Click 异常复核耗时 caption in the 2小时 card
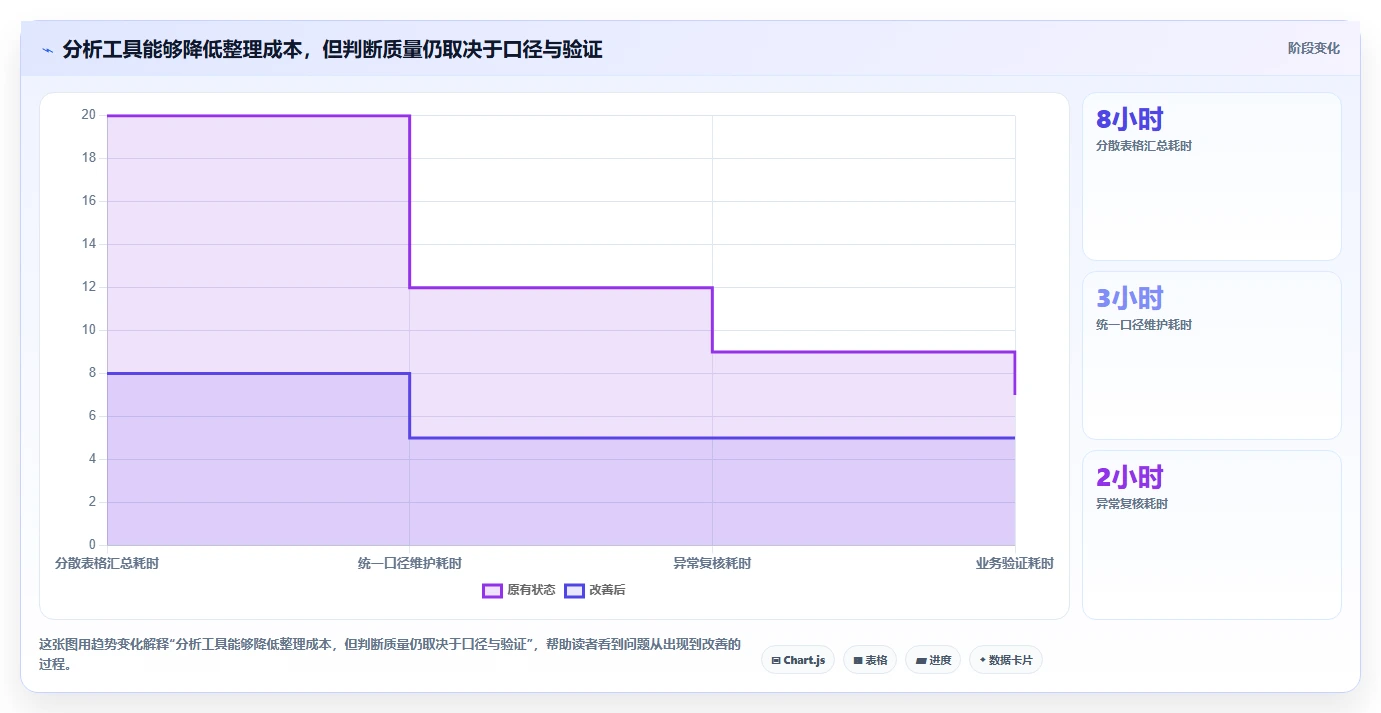 click(1132, 504)
